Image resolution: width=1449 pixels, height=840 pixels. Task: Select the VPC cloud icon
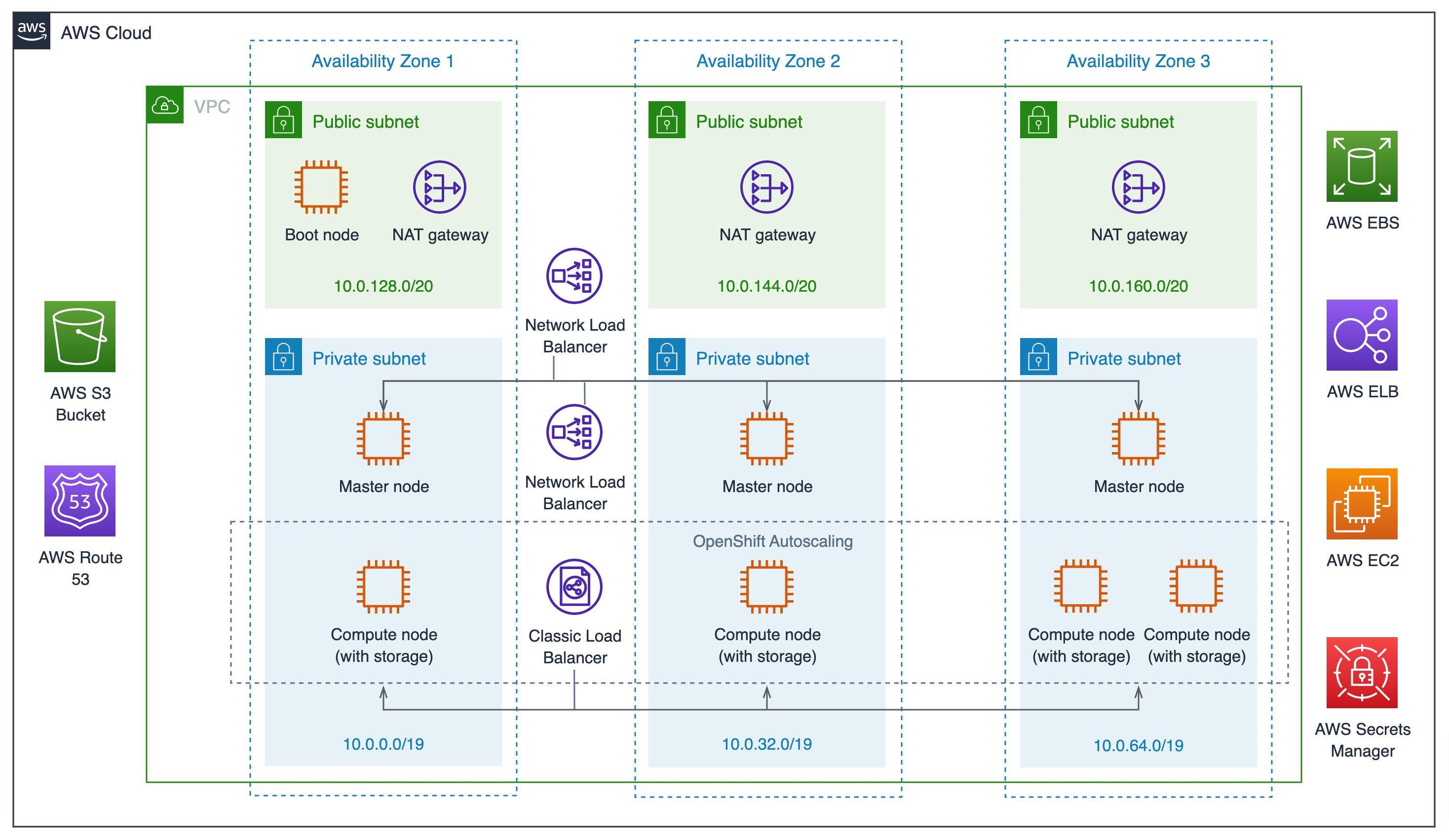click(x=165, y=105)
